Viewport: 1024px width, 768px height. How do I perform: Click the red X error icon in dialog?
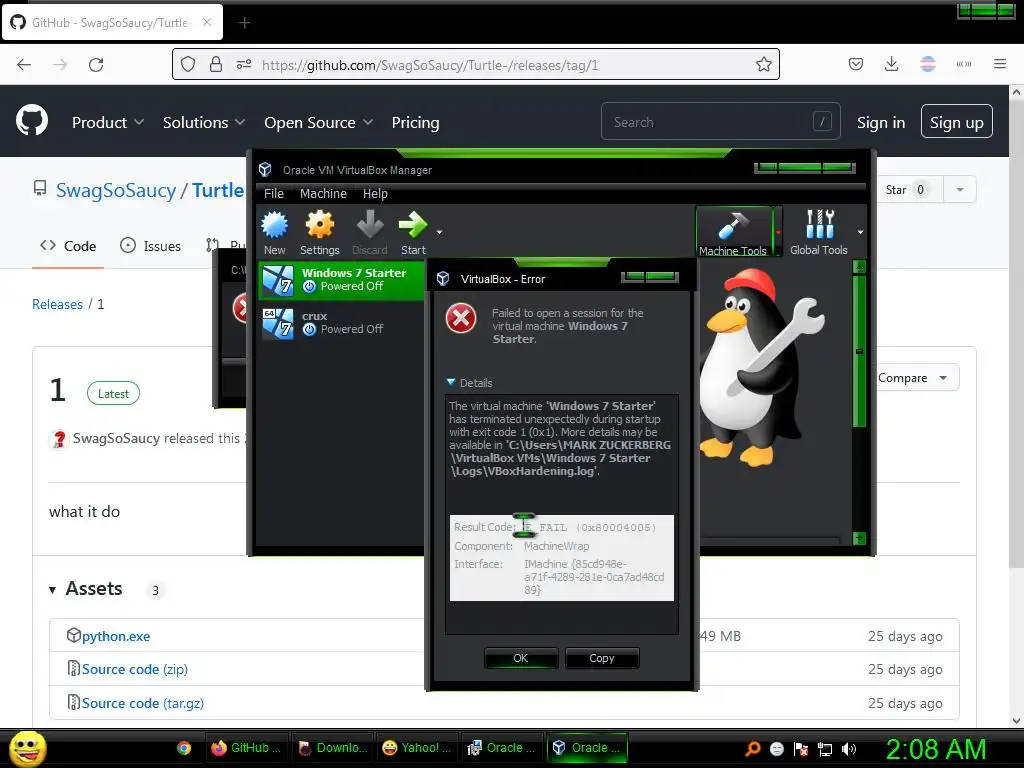[461, 319]
